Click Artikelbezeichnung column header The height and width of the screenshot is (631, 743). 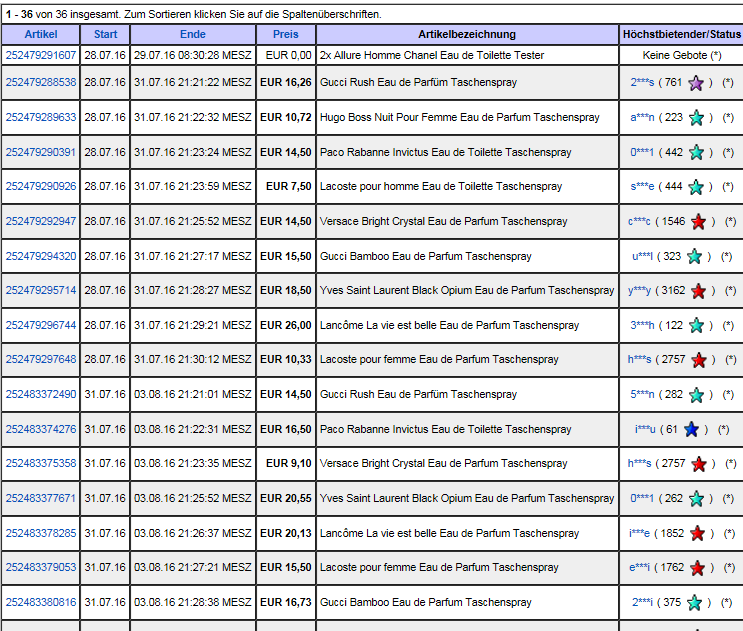[467, 34]
